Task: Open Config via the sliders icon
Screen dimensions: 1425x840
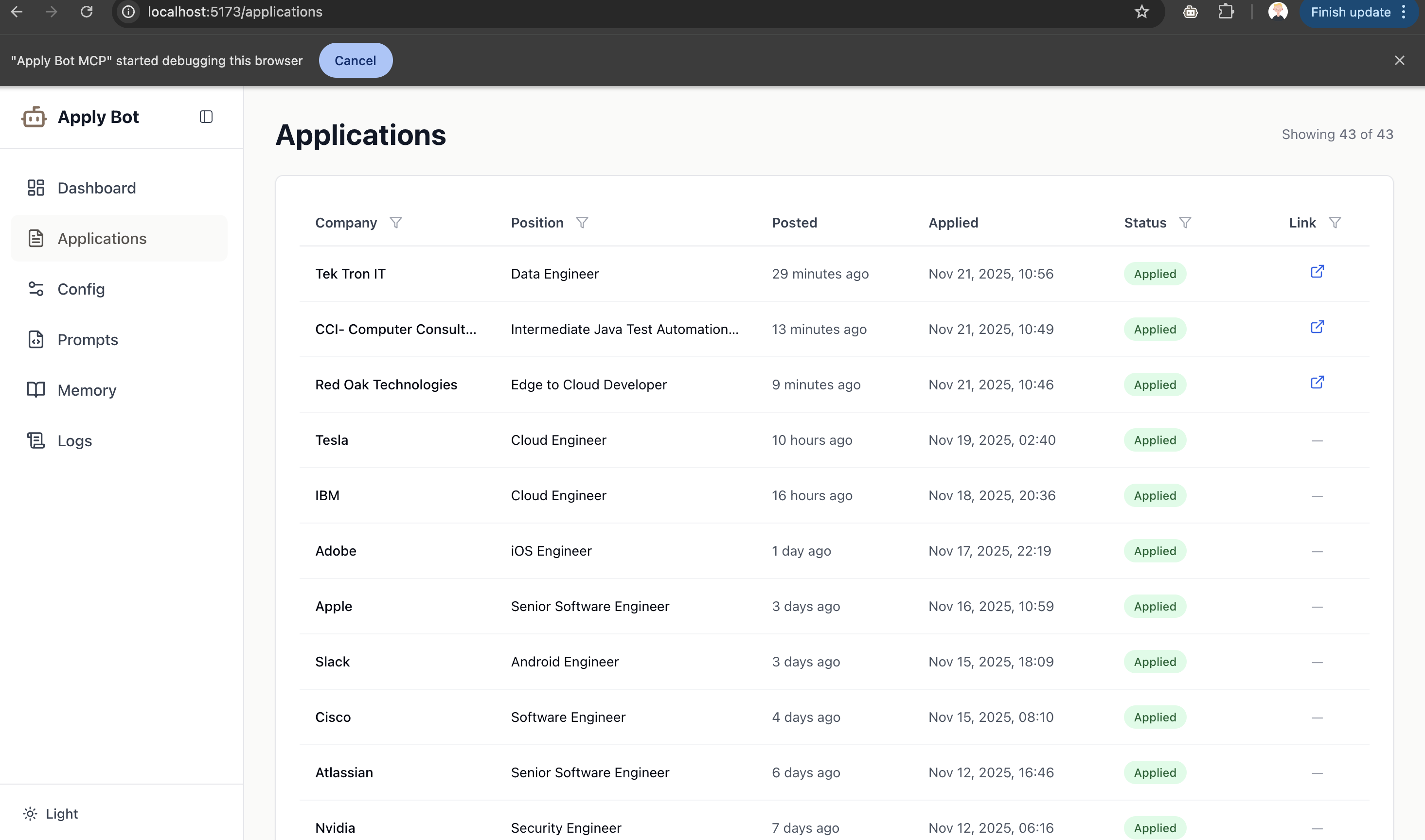Action: [36, 289]
